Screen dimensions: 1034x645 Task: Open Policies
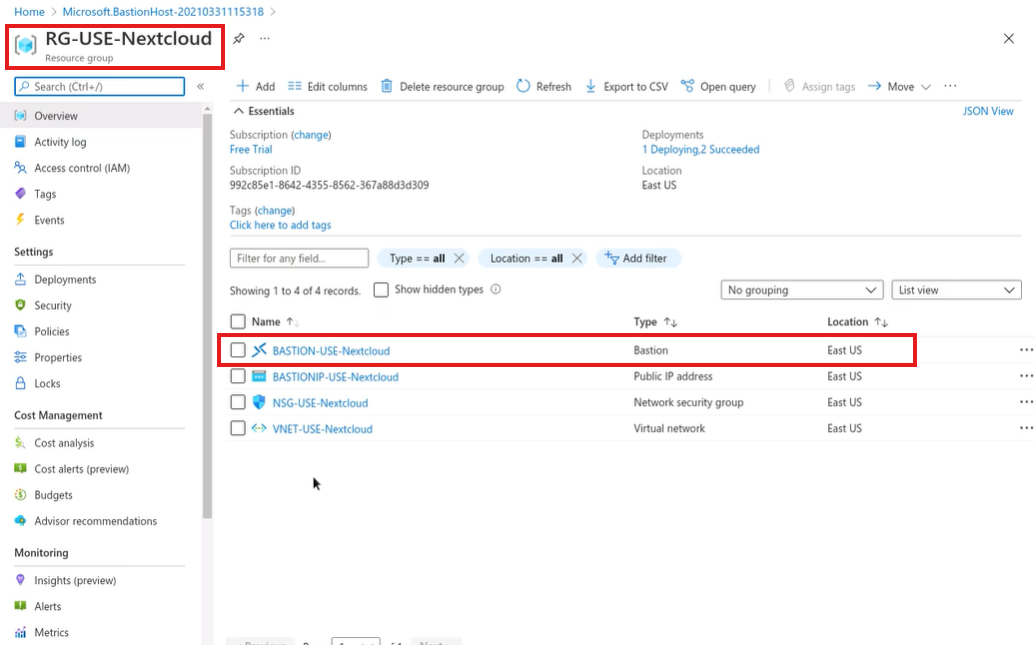pyautogui.click(x=51, y=332)
